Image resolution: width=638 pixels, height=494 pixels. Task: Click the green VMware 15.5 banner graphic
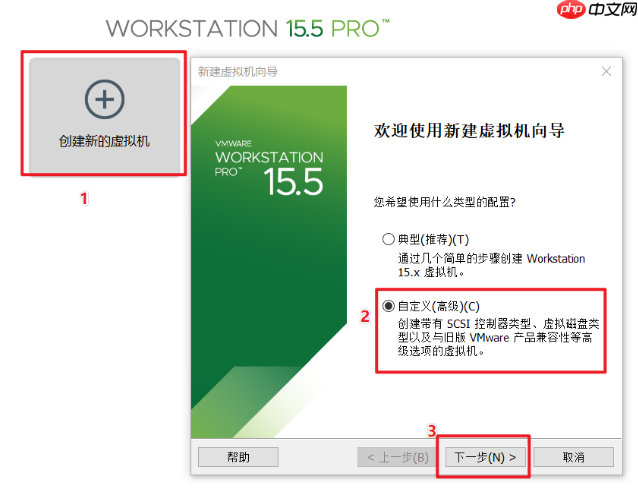(269, 262)
